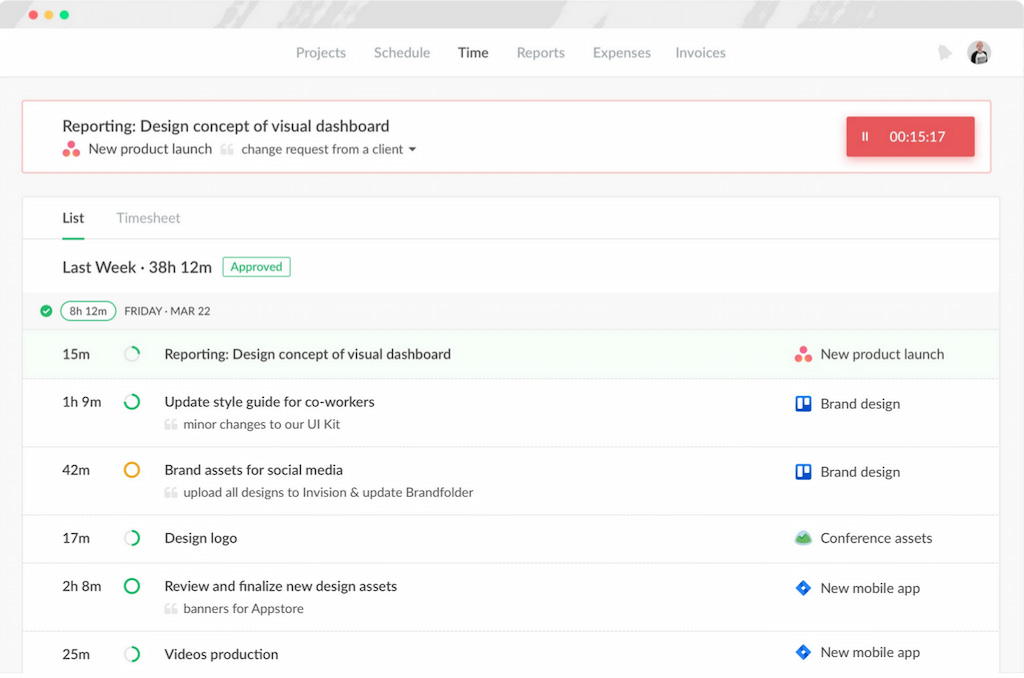Click the diamond icon beside New mobile app
This screenshot has width=1024, height=678.
click(x=803, y=588)
